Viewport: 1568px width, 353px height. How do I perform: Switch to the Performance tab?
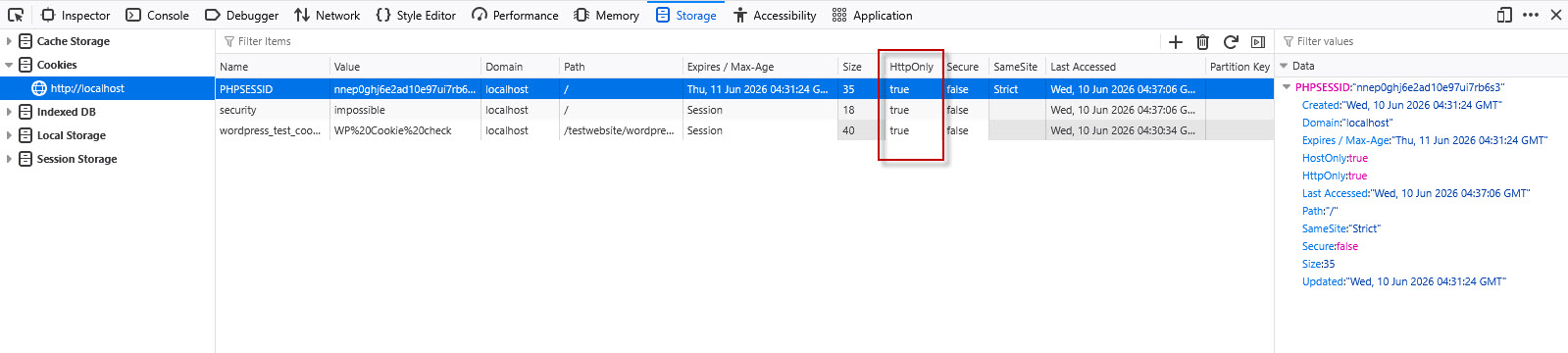pos(515,15)
